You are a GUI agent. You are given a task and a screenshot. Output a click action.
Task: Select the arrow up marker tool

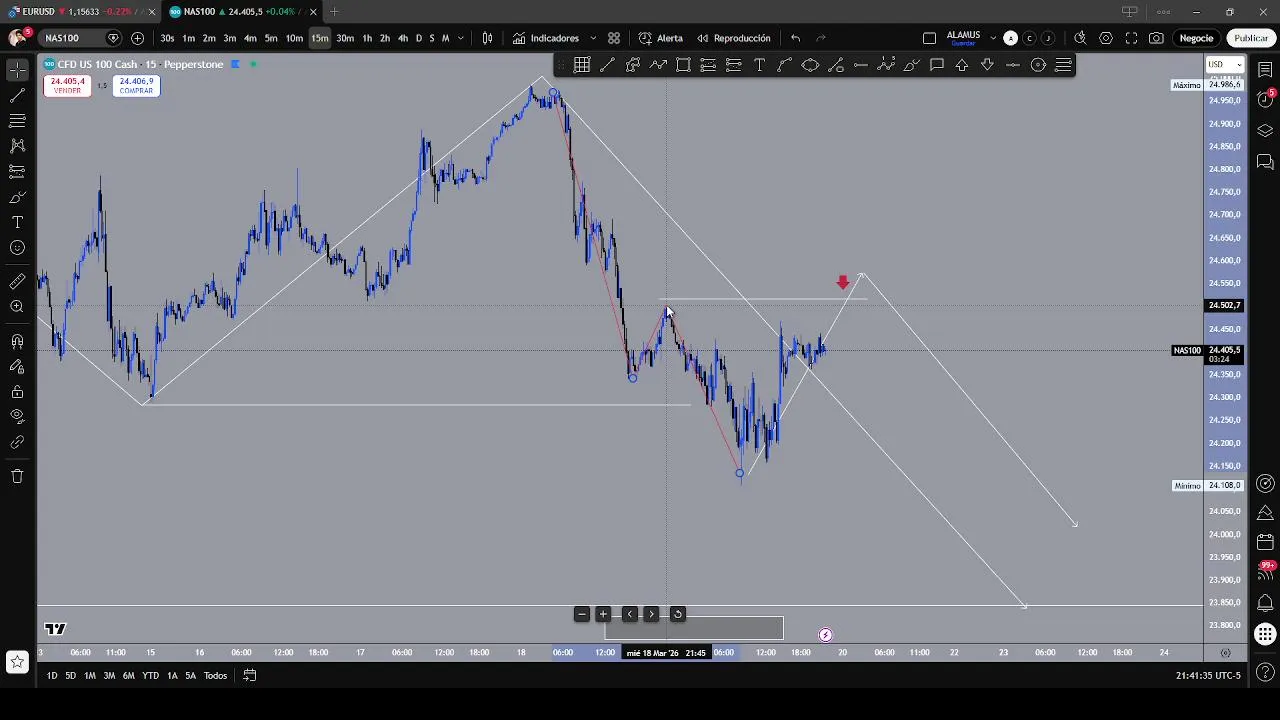962,65
